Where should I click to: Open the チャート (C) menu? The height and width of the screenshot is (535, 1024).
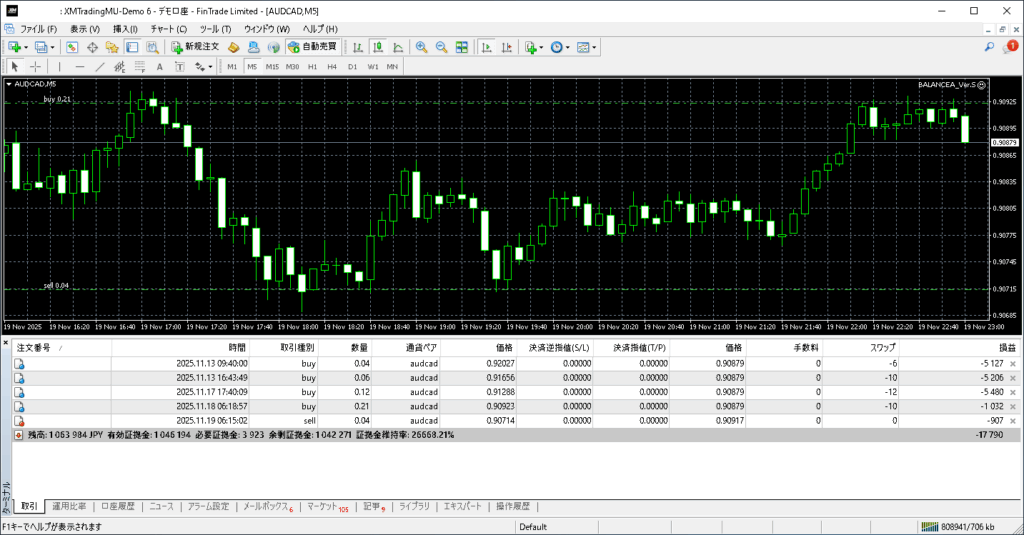[x=168, y=29]
